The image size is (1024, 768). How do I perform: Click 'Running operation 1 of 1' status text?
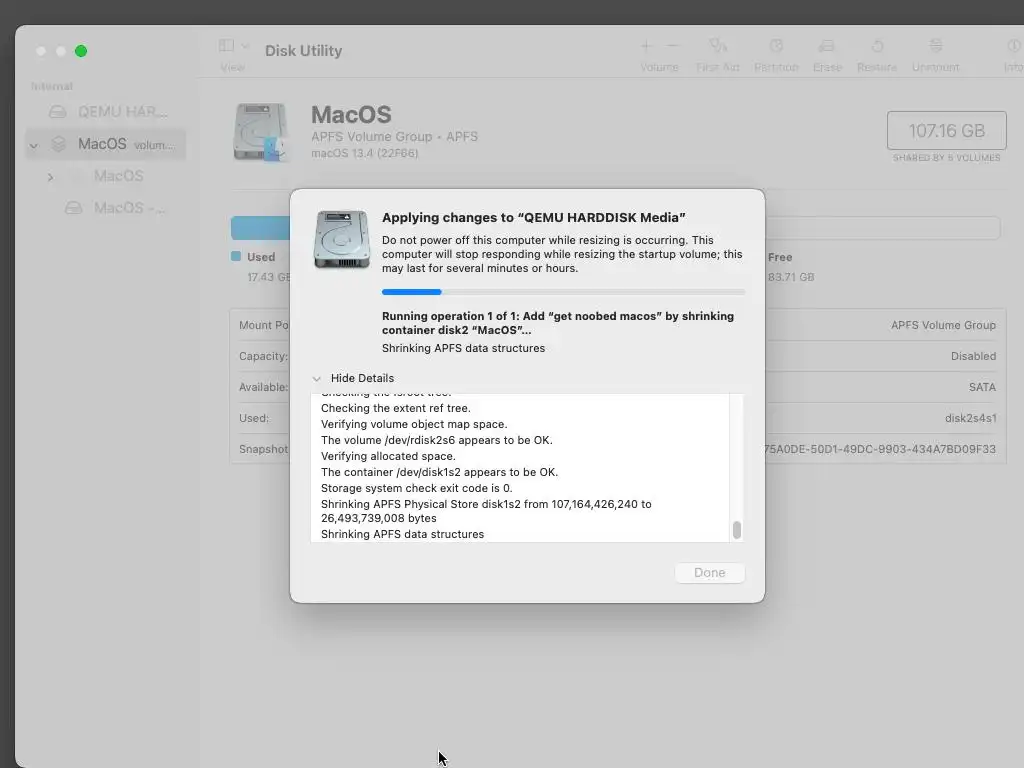pos(558,323)
